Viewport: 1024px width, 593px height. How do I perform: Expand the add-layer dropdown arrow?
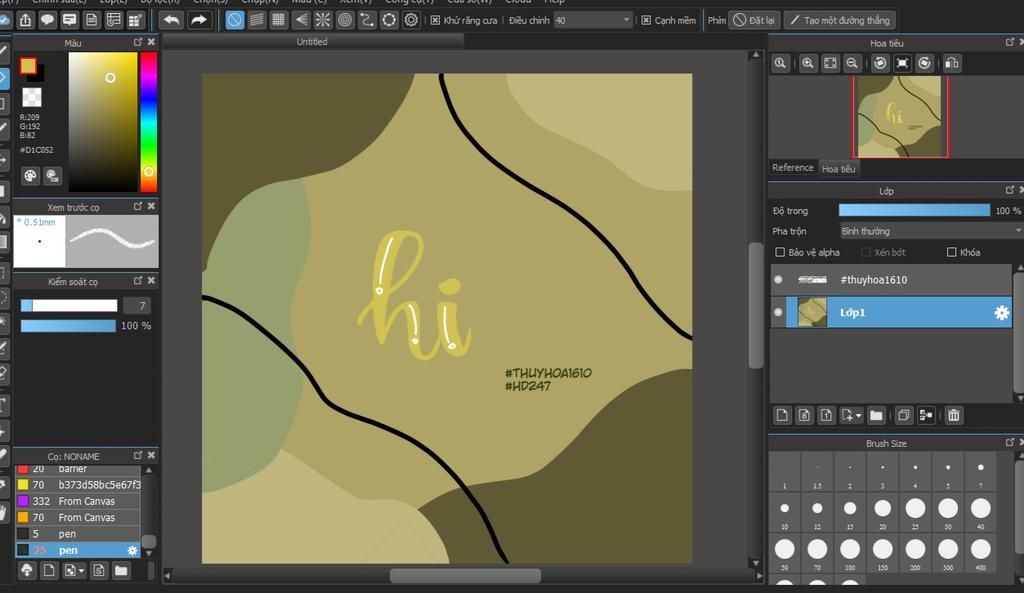859,415
